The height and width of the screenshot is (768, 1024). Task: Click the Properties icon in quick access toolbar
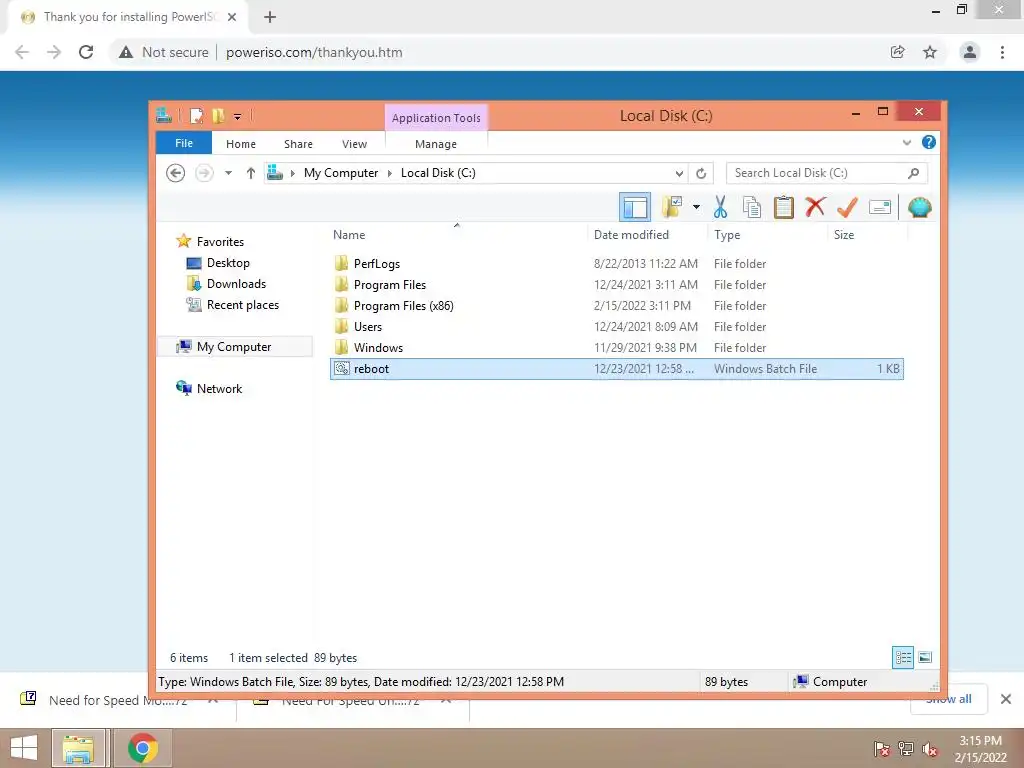pos(196,116)
